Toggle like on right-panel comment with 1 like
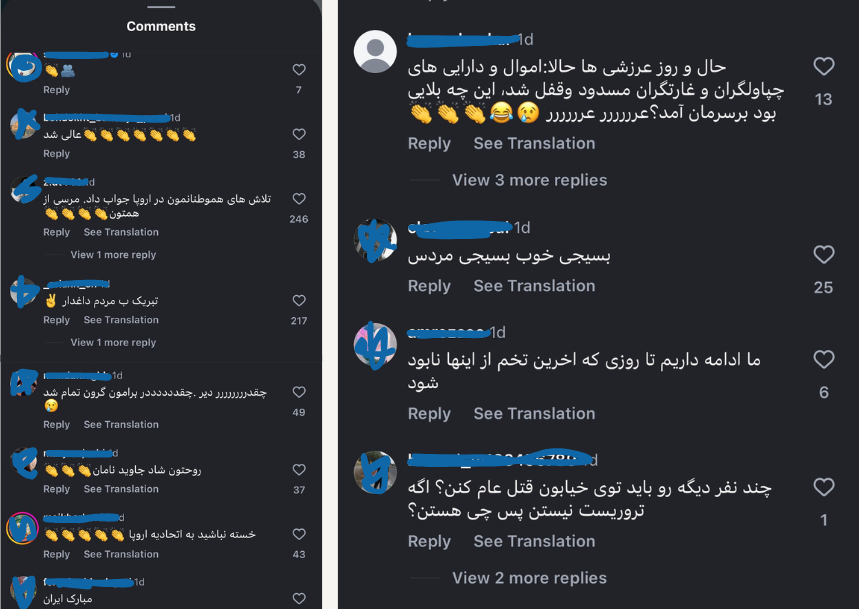Screen dimensions: 859x609 click(823, 488)
